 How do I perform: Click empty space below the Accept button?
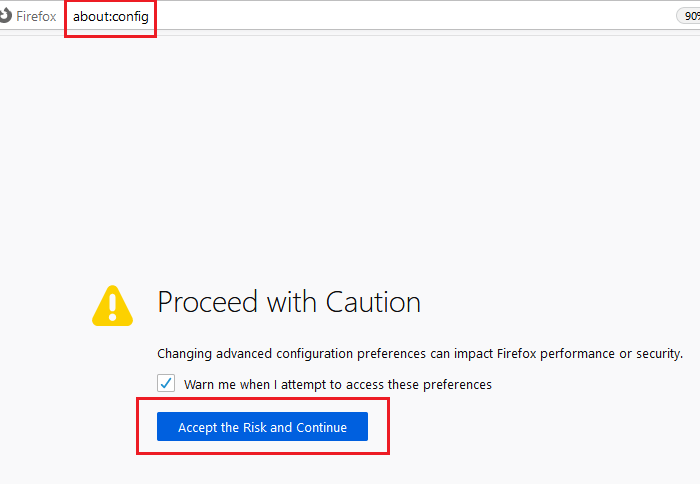click(x=262, y=468)
